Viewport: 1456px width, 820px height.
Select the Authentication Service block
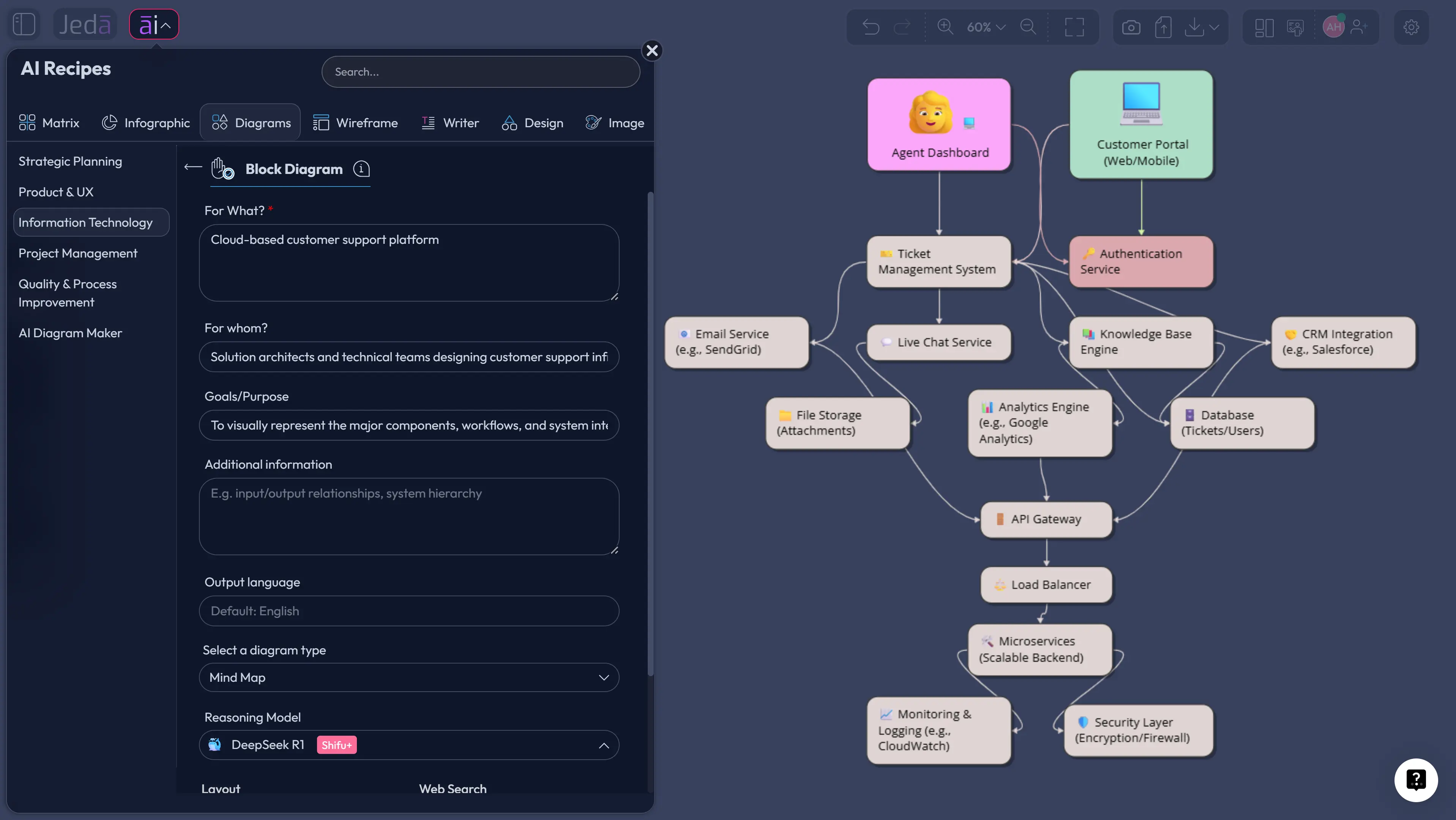1141,262
